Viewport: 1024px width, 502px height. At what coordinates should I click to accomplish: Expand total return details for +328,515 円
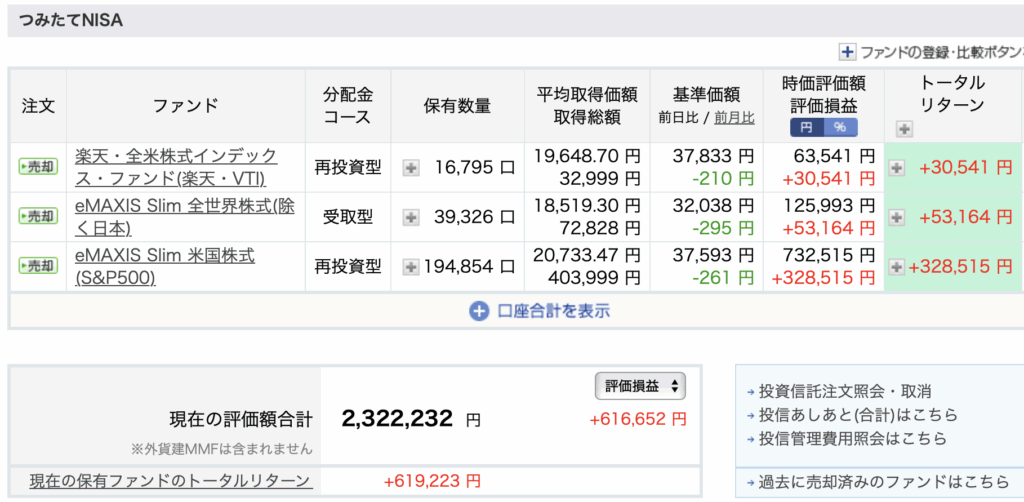pos(896,266)
